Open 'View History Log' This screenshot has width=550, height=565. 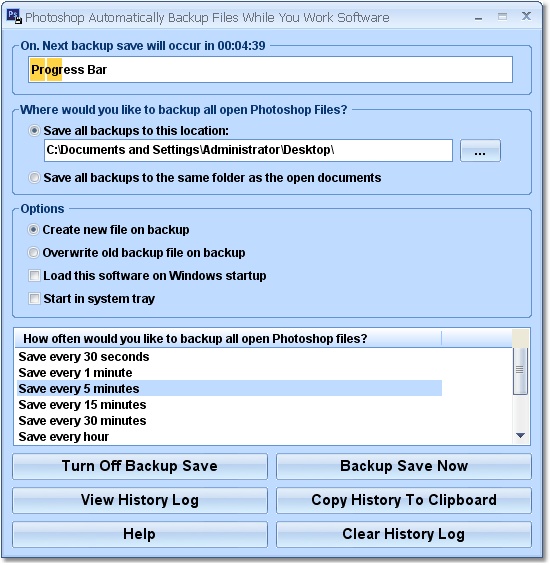click(140, 500)
